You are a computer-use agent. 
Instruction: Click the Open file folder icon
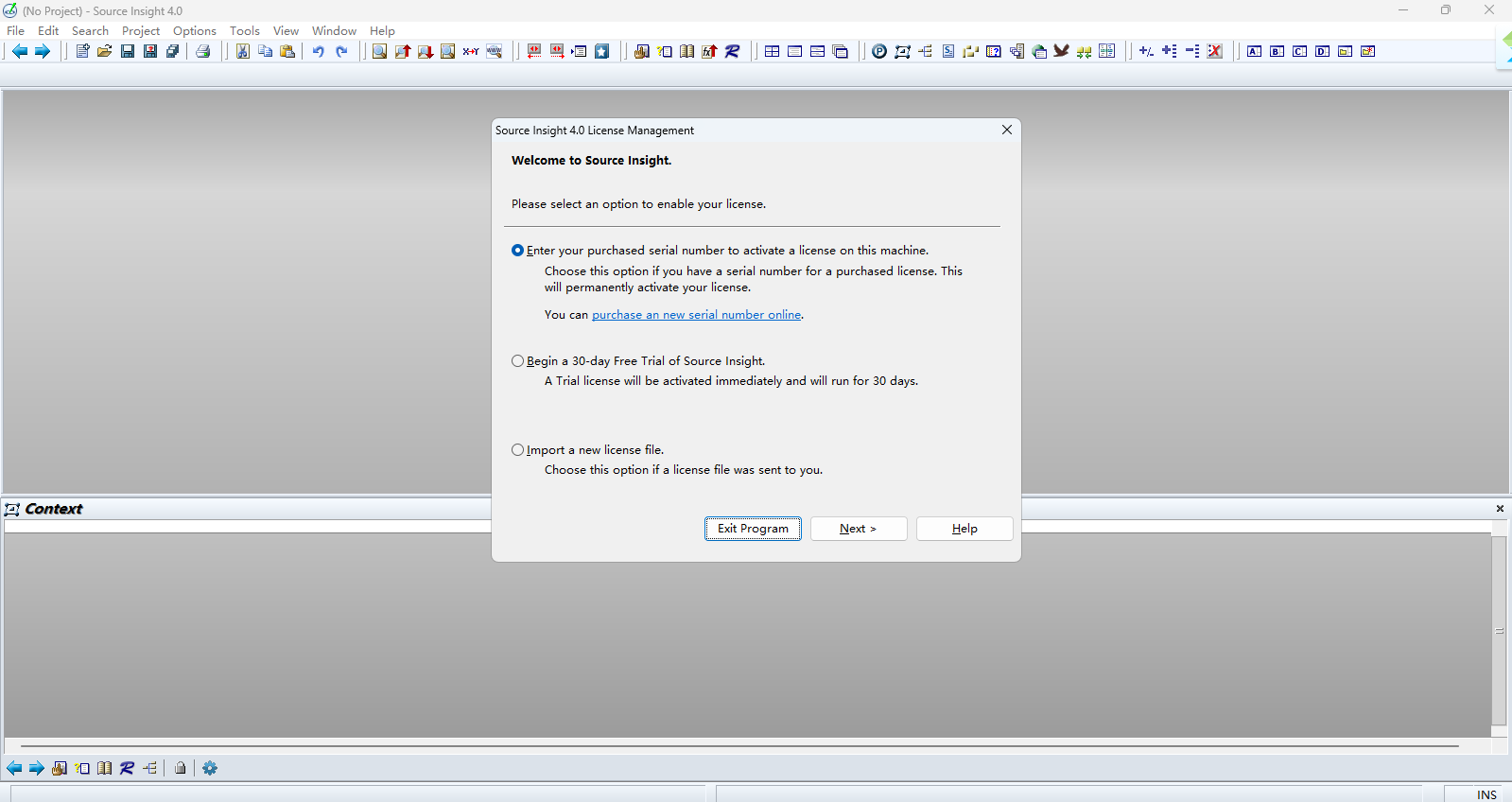[105, 51]
